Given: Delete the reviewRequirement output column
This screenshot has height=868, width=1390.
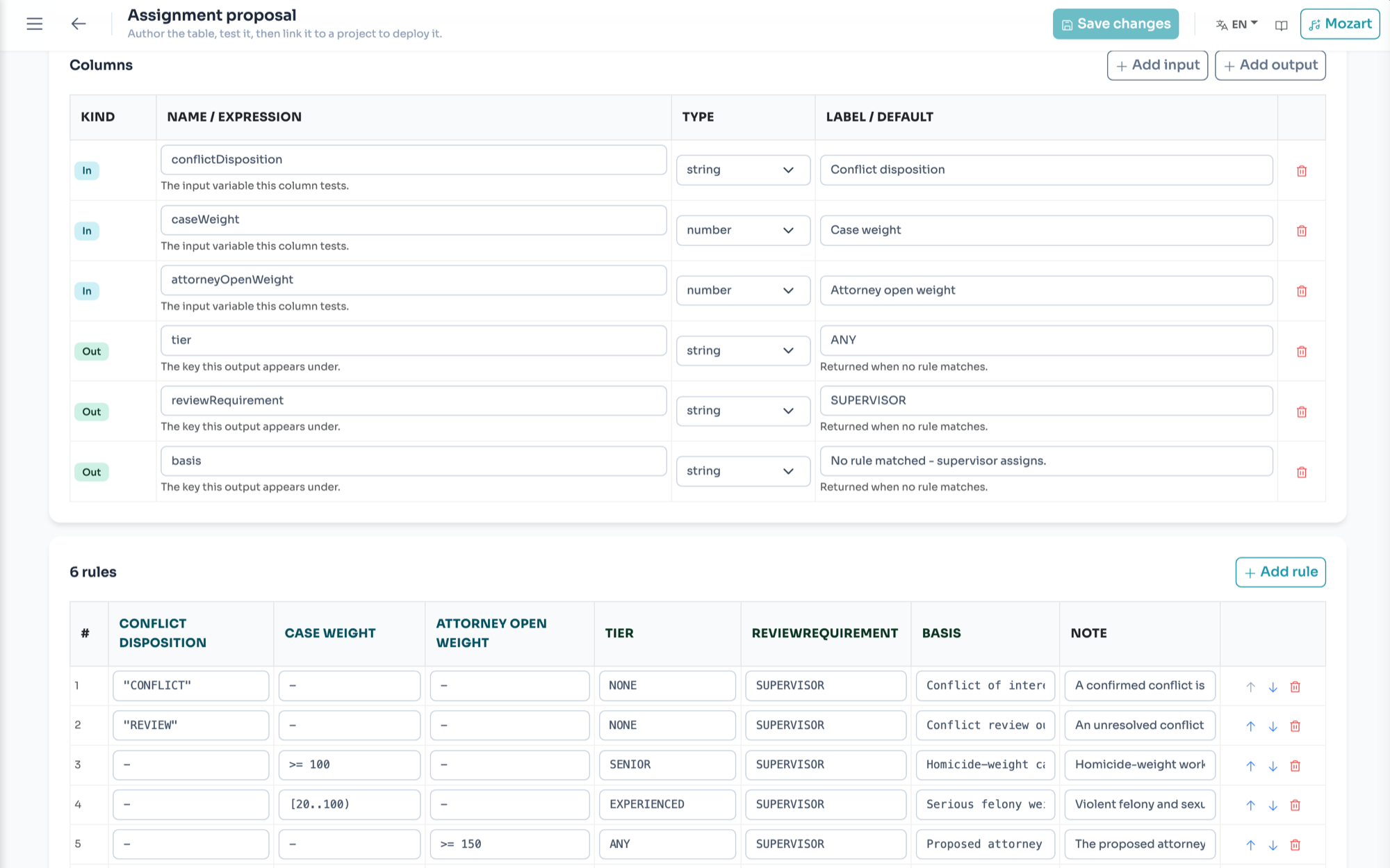Looking at the screenshot, I should click(1302, 412).
